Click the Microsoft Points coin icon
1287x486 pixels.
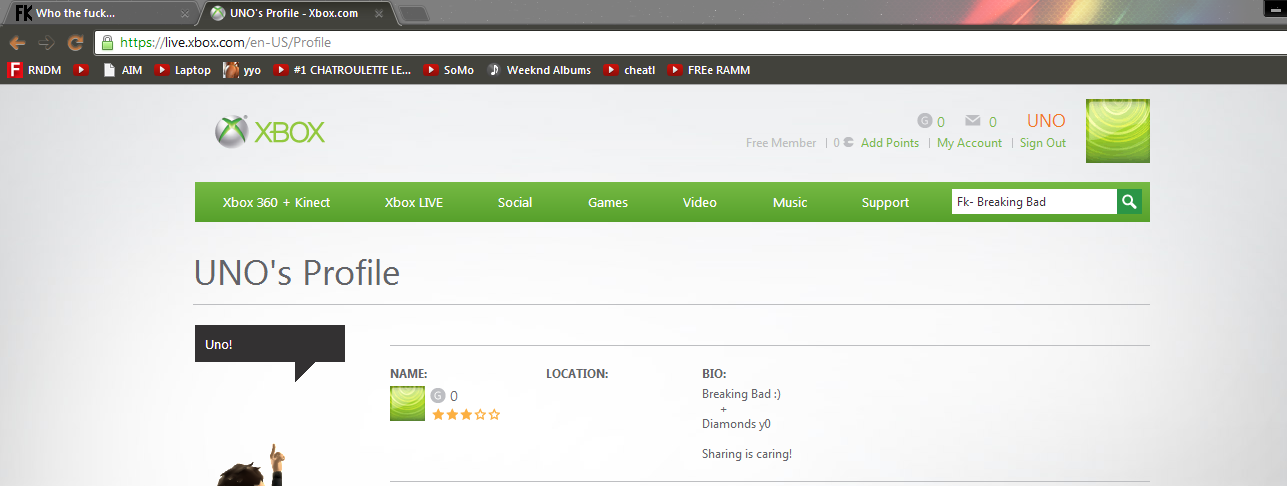848,143
